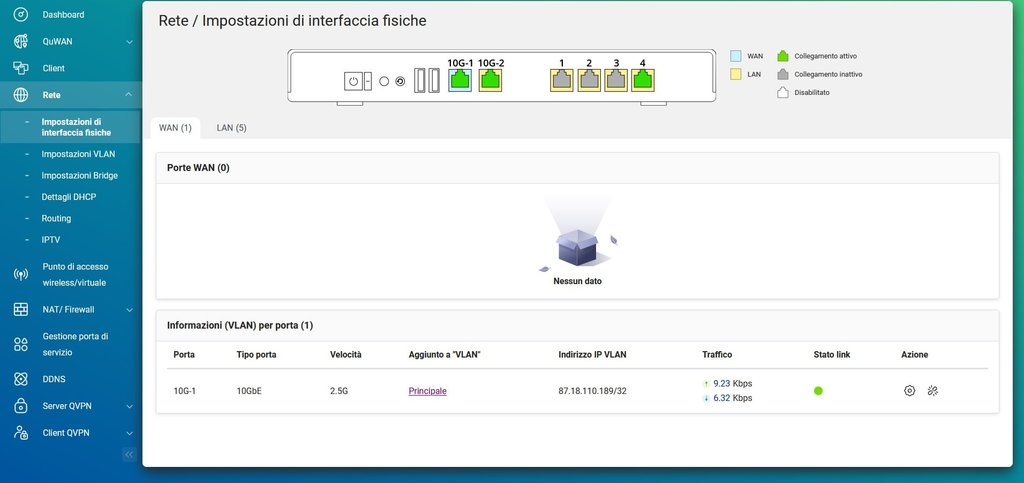The image size is (1024, 483).
Task: Collapse the sidebar with the double-arrow button
Action: 128,454
